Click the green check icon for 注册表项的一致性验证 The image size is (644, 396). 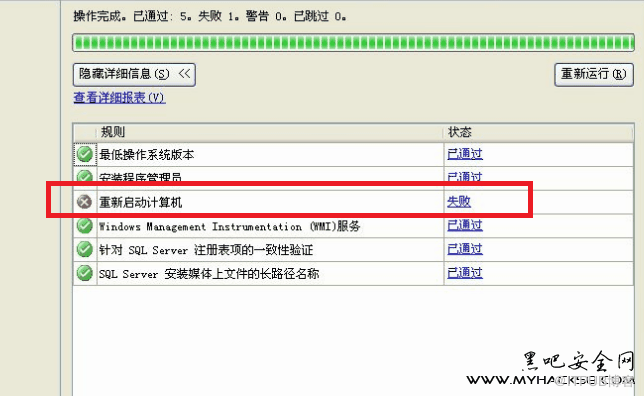tap(85, 249)
